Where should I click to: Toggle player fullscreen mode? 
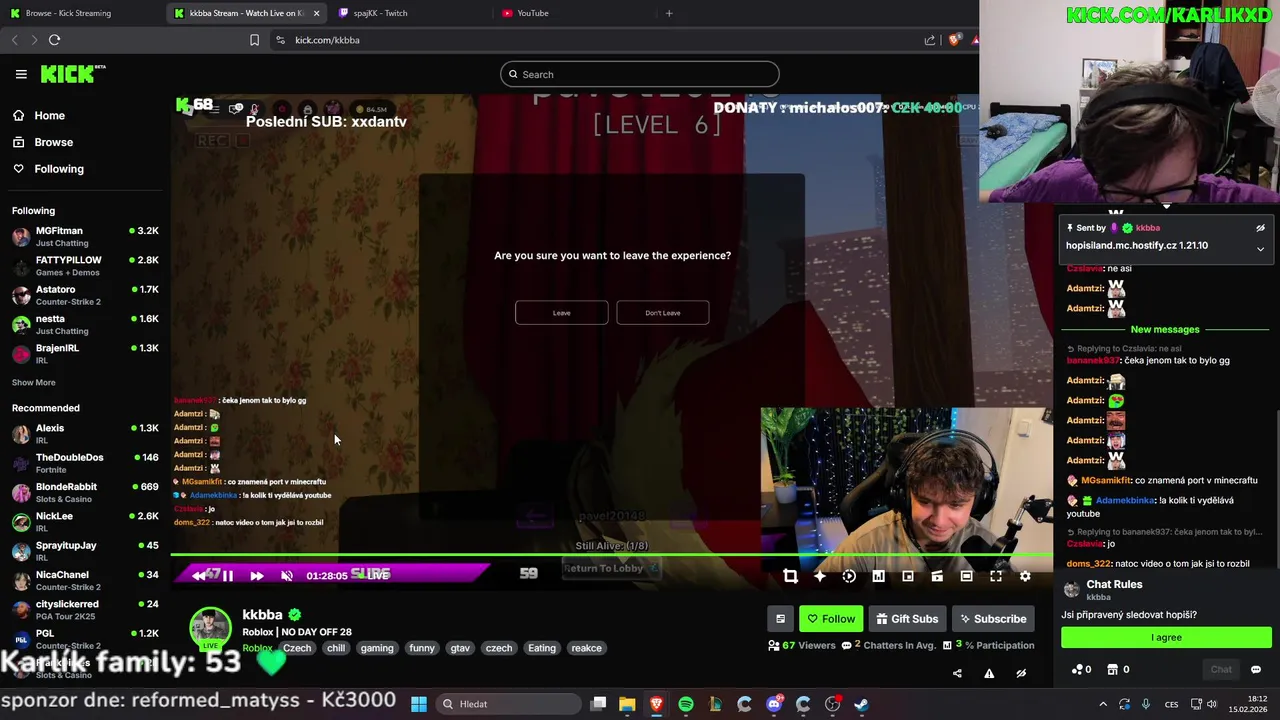(996, 576)
